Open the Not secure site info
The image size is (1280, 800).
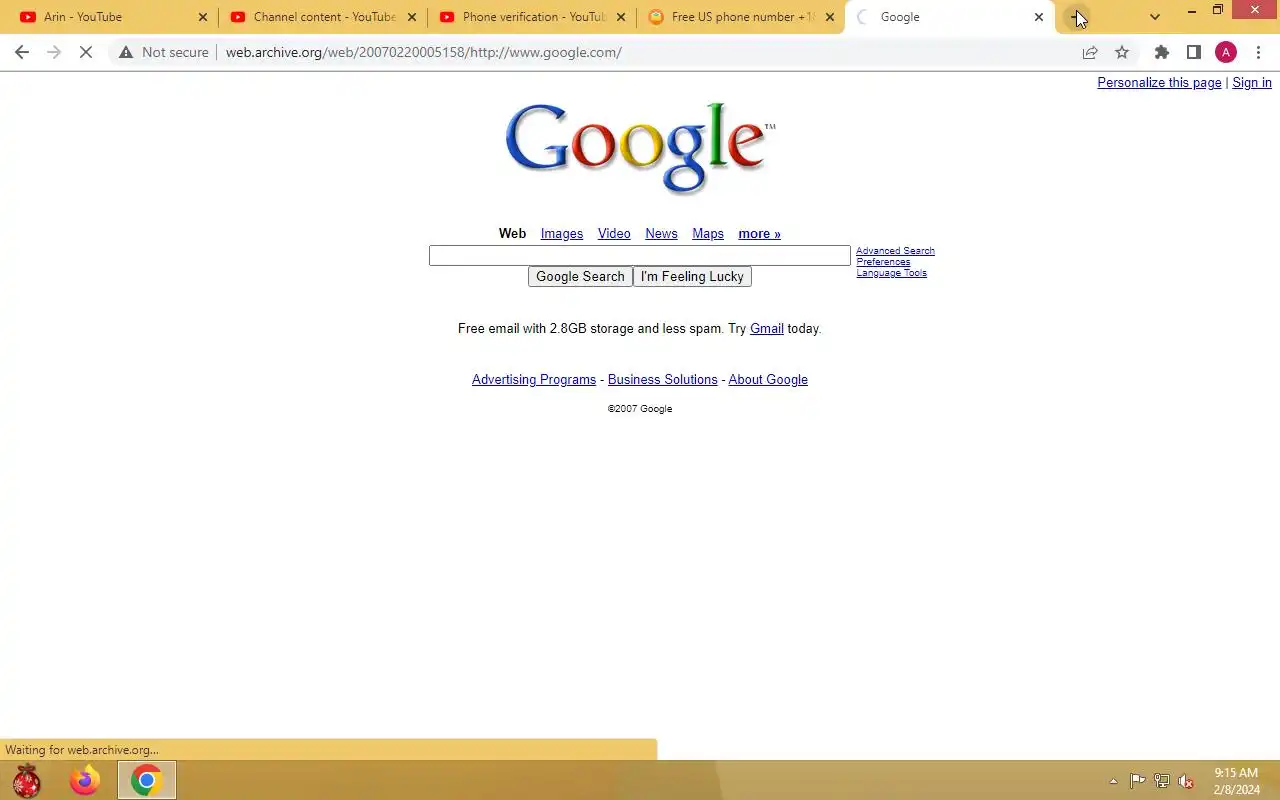point(164,52)
